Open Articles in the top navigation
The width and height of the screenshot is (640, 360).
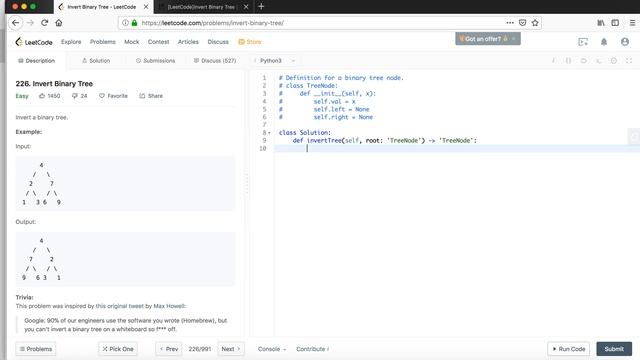(x=188, y=42)
